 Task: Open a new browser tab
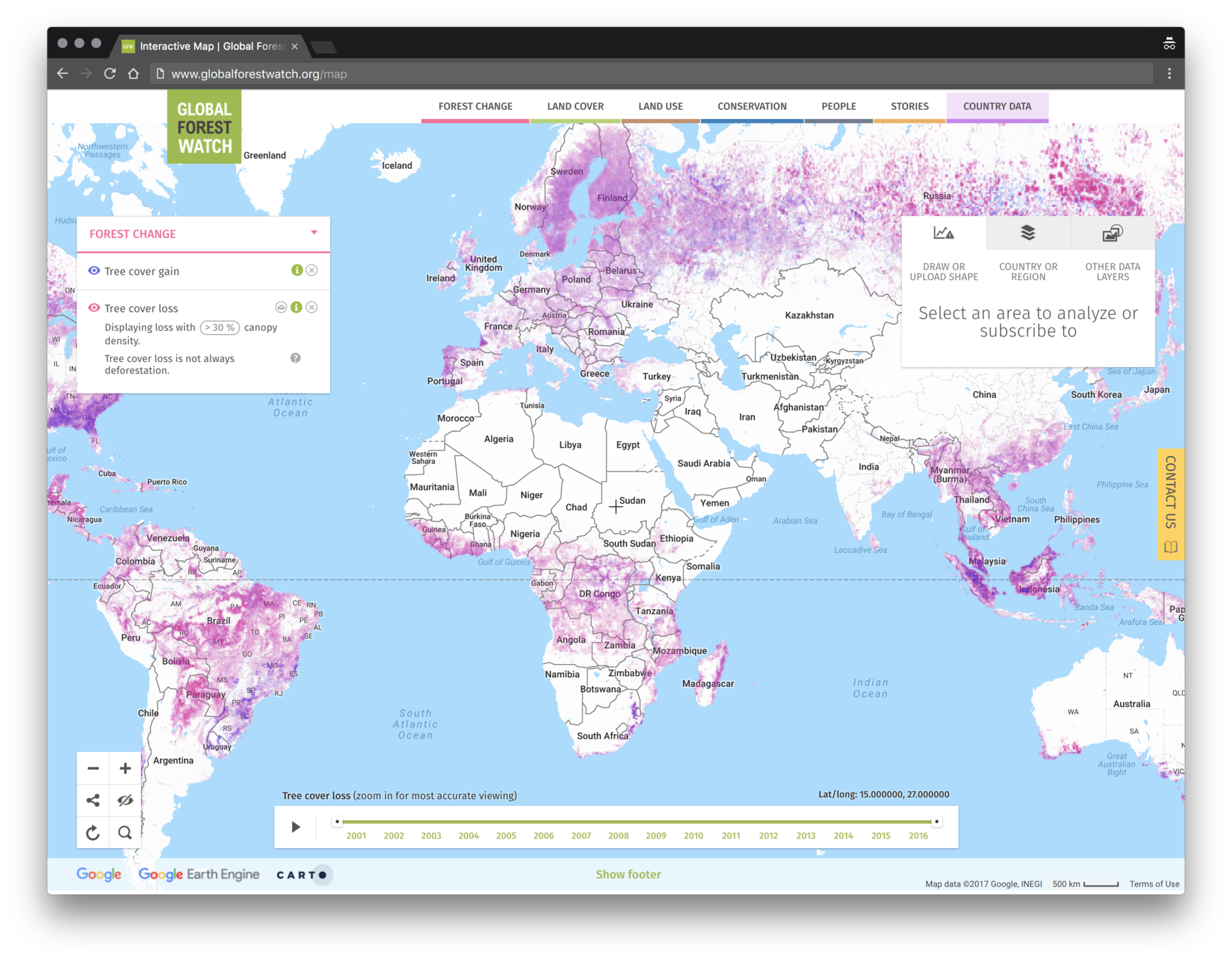coord(324,47)
